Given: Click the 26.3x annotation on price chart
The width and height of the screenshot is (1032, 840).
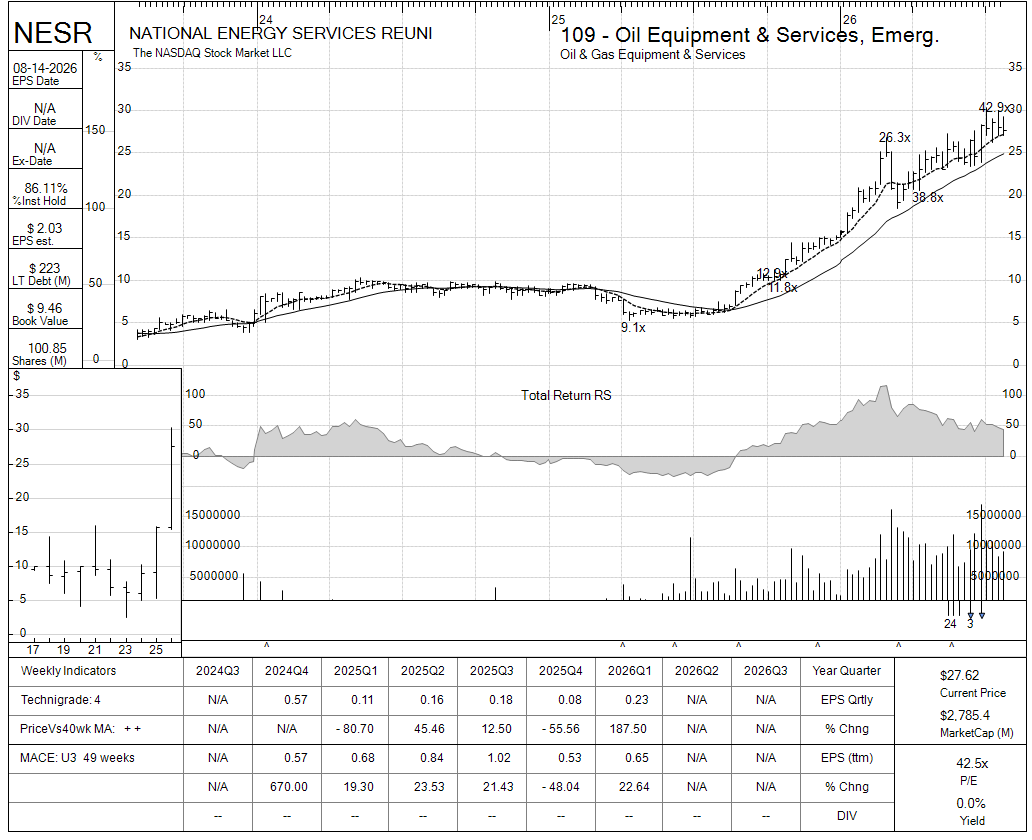Looking at the screenshot, I should (894, 138).
